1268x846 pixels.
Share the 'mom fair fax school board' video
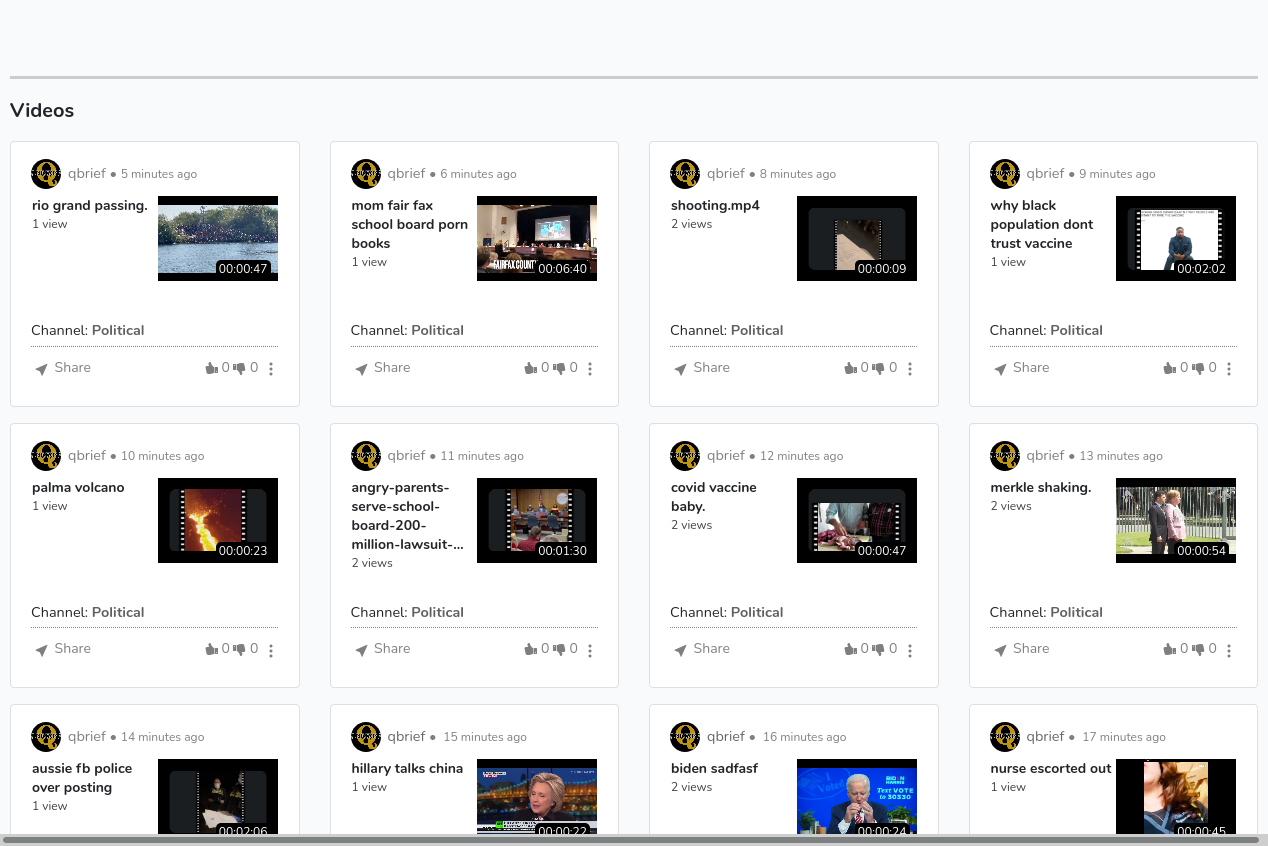tap(382, 368)
